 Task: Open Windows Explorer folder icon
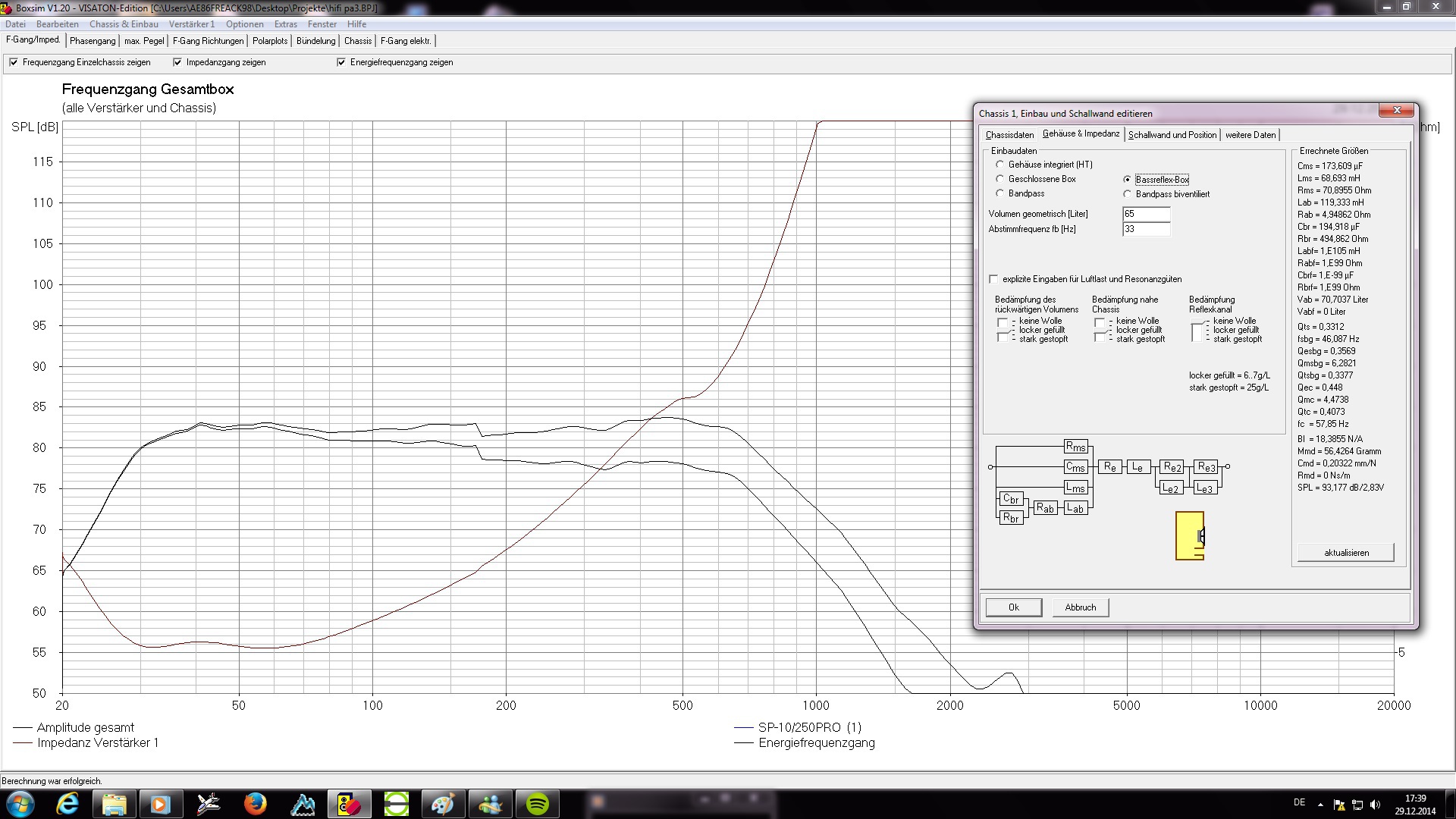pos(115,804)
